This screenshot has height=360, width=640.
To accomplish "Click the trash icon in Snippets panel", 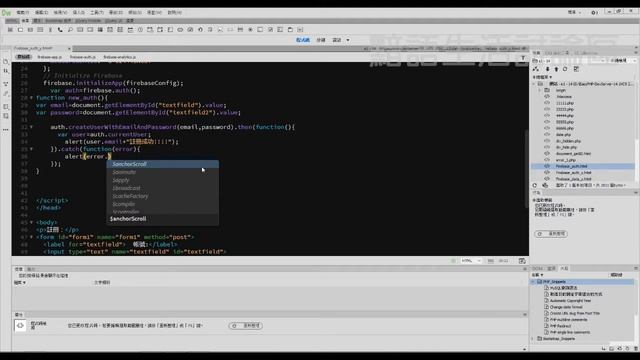I will tap(636, 349).
